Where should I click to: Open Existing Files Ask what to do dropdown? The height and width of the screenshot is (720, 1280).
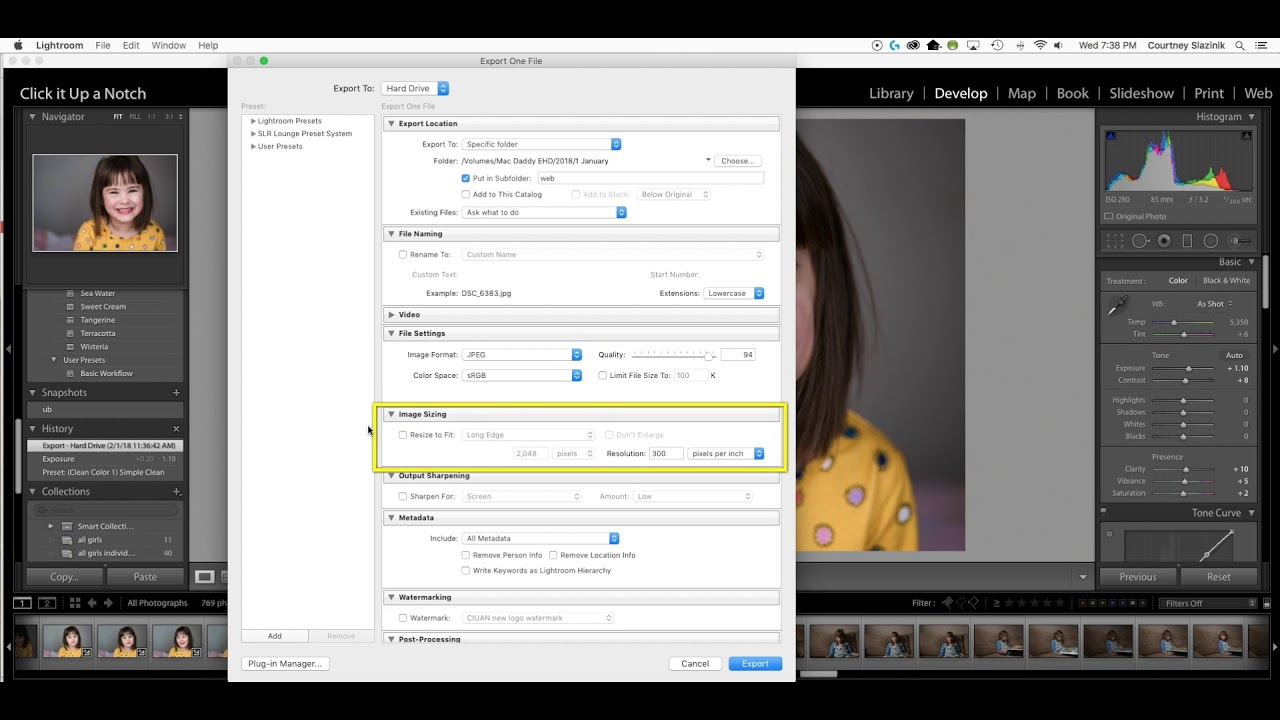pos(544,212)
